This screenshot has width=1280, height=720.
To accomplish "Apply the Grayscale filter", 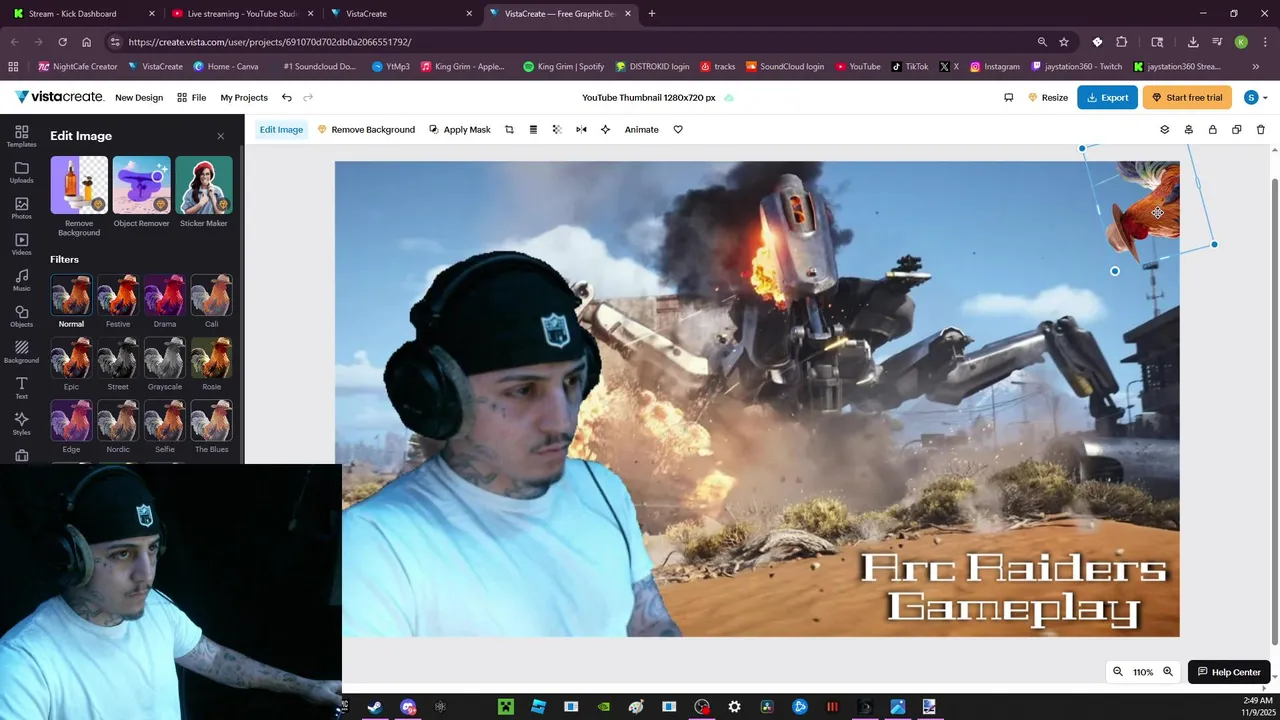I will 165,358.
